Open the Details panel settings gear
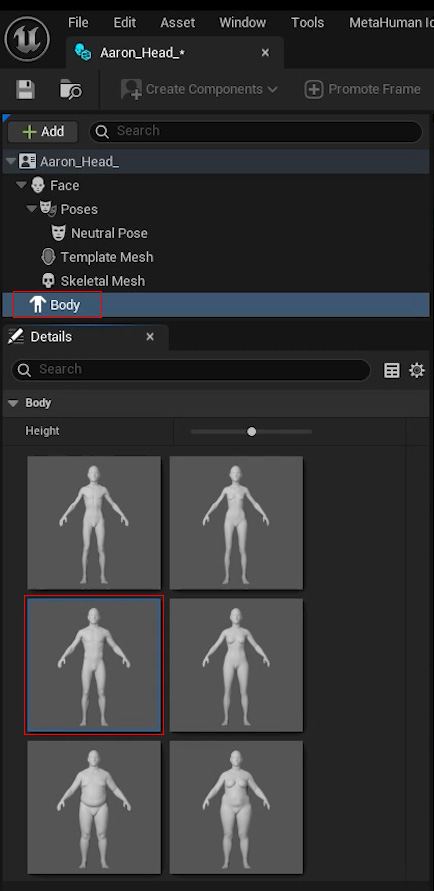Viewport: 434px width, 891px height. (417, 370)
